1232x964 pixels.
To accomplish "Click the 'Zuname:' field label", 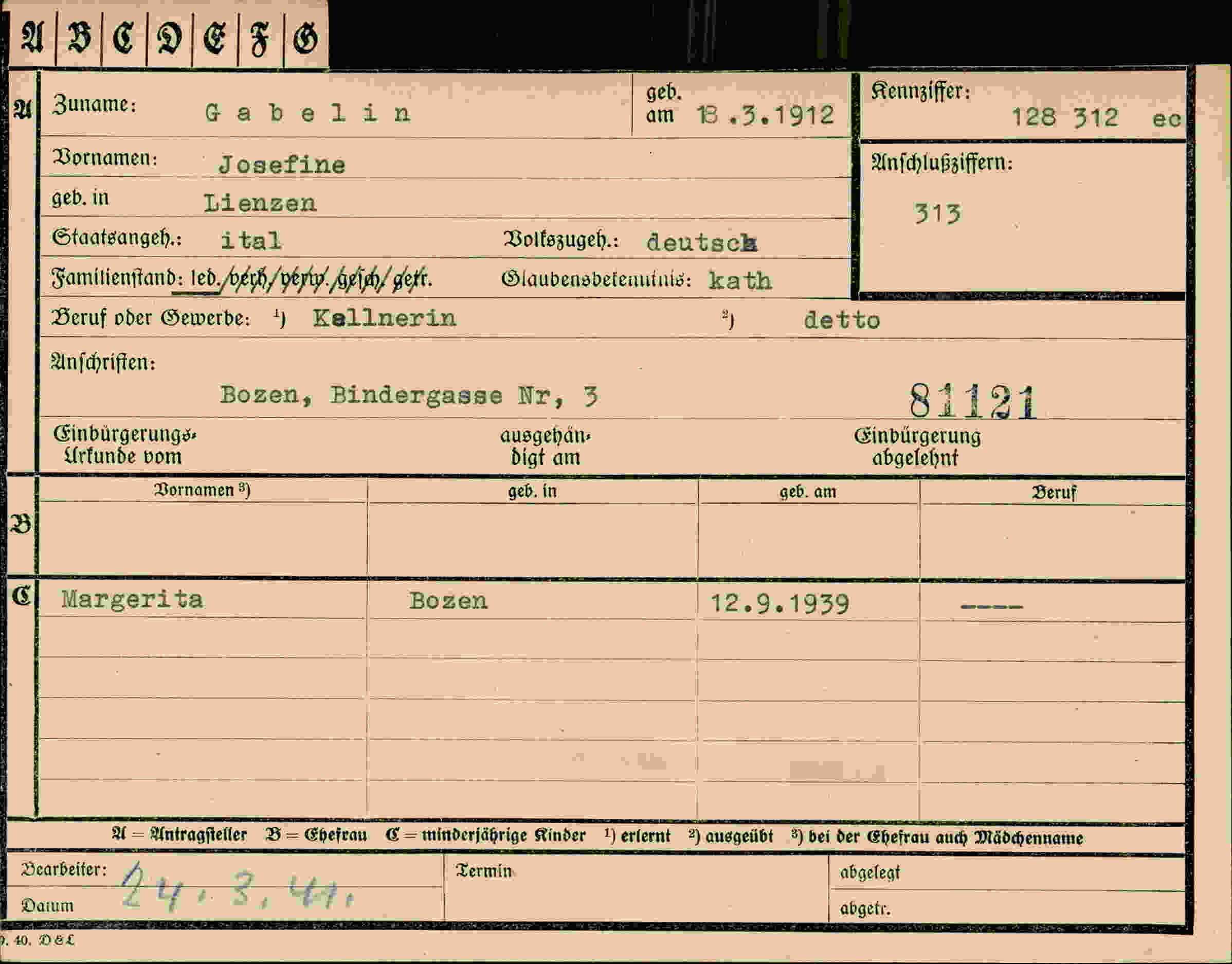I will click(x=94, y=104).
